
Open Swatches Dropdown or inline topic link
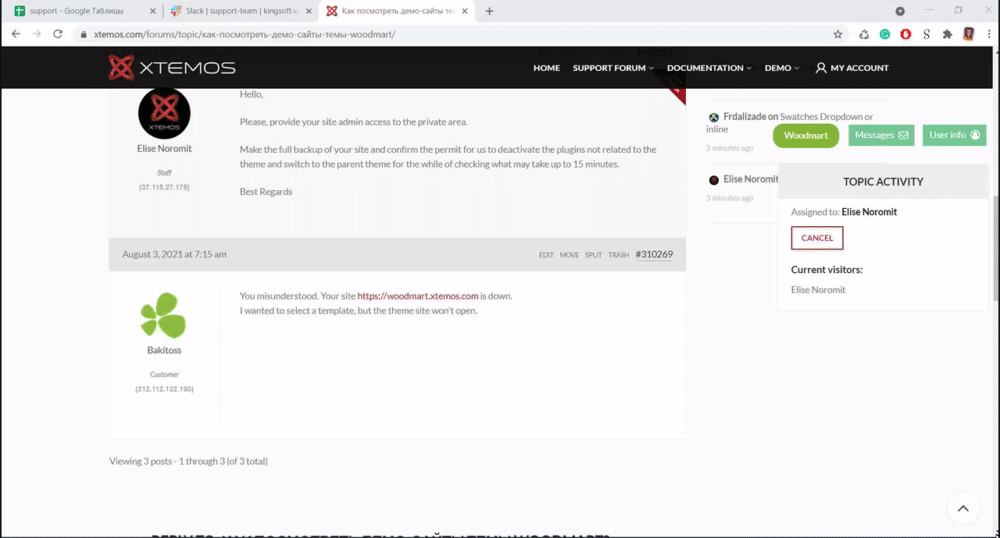(827, 117)
